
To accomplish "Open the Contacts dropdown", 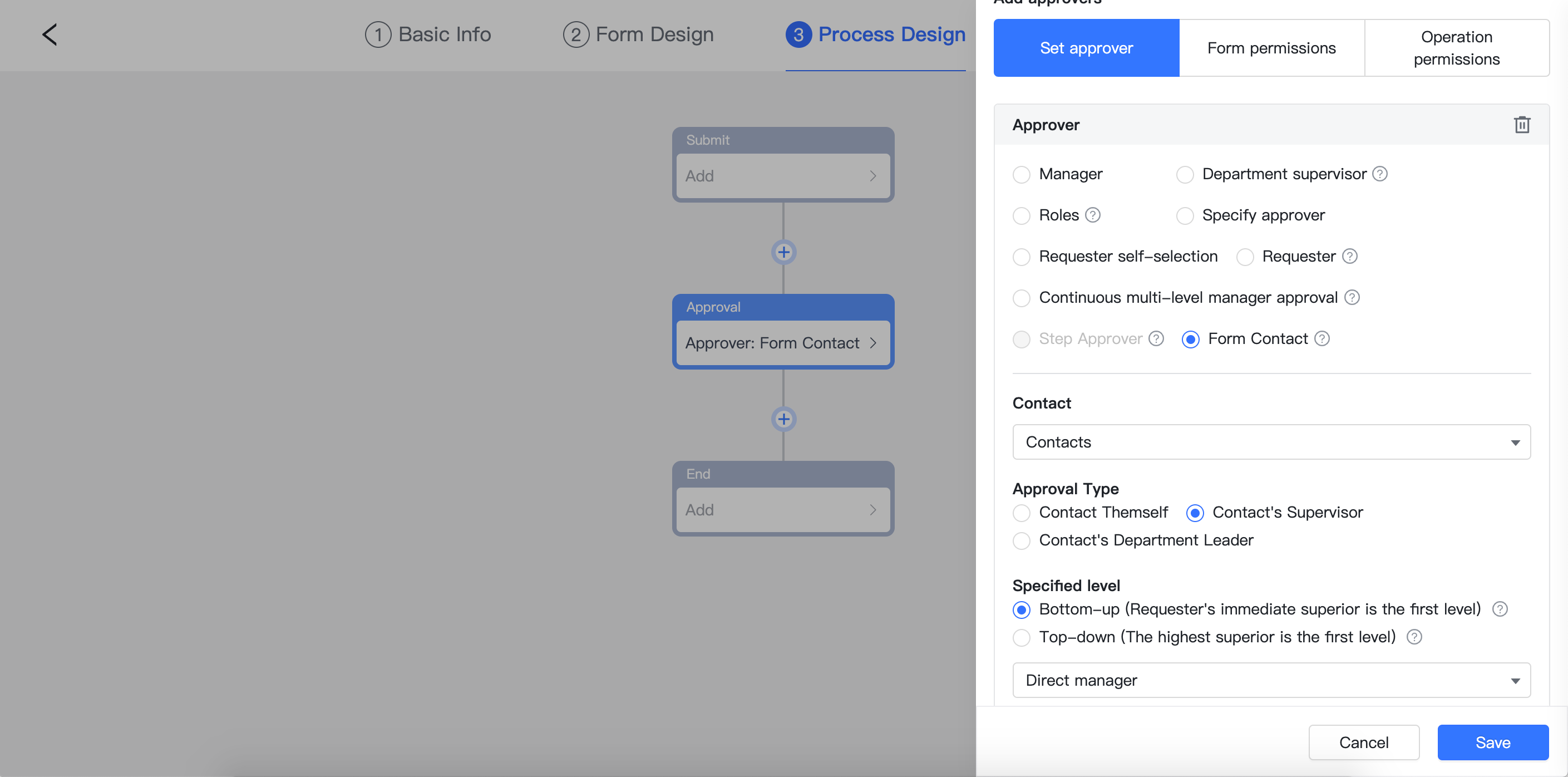I will click(x=1271, y=442).
